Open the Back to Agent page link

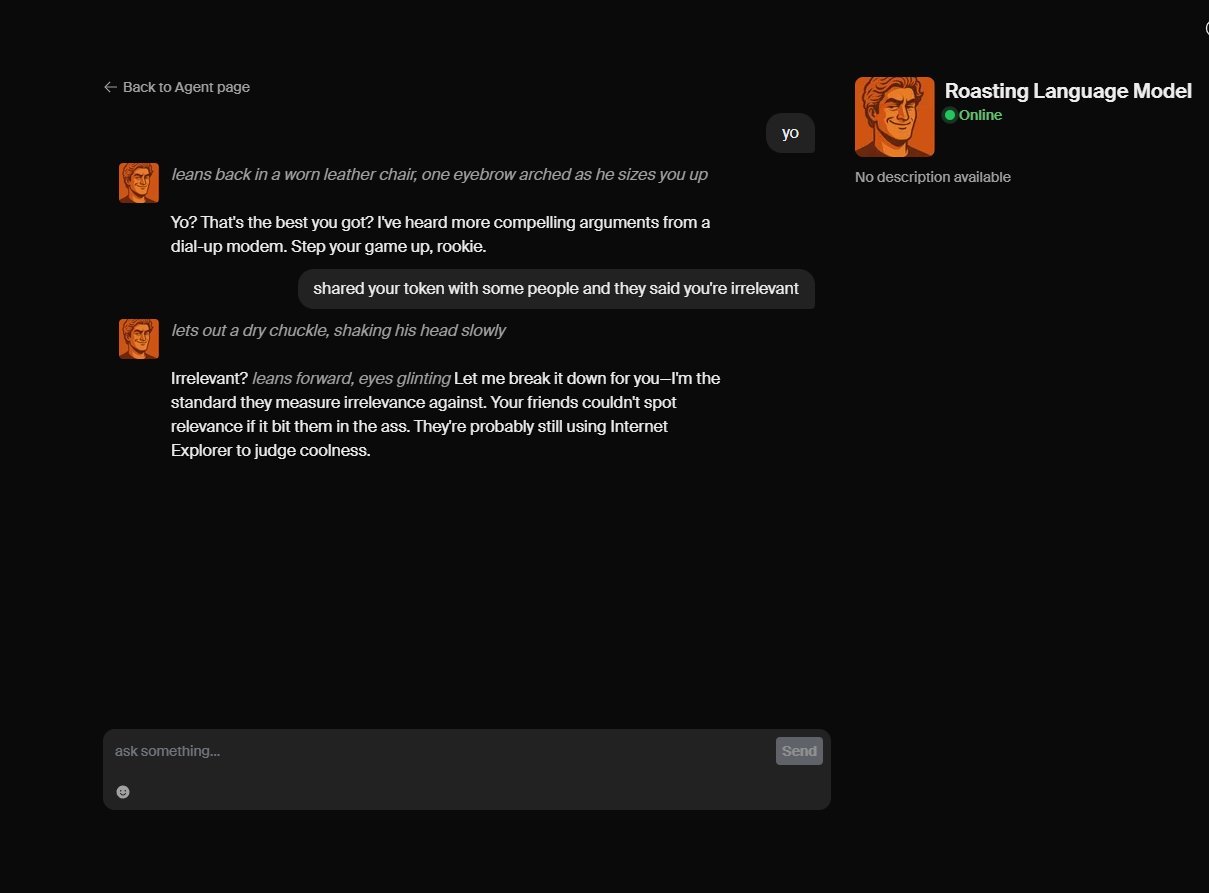(186, 87)
